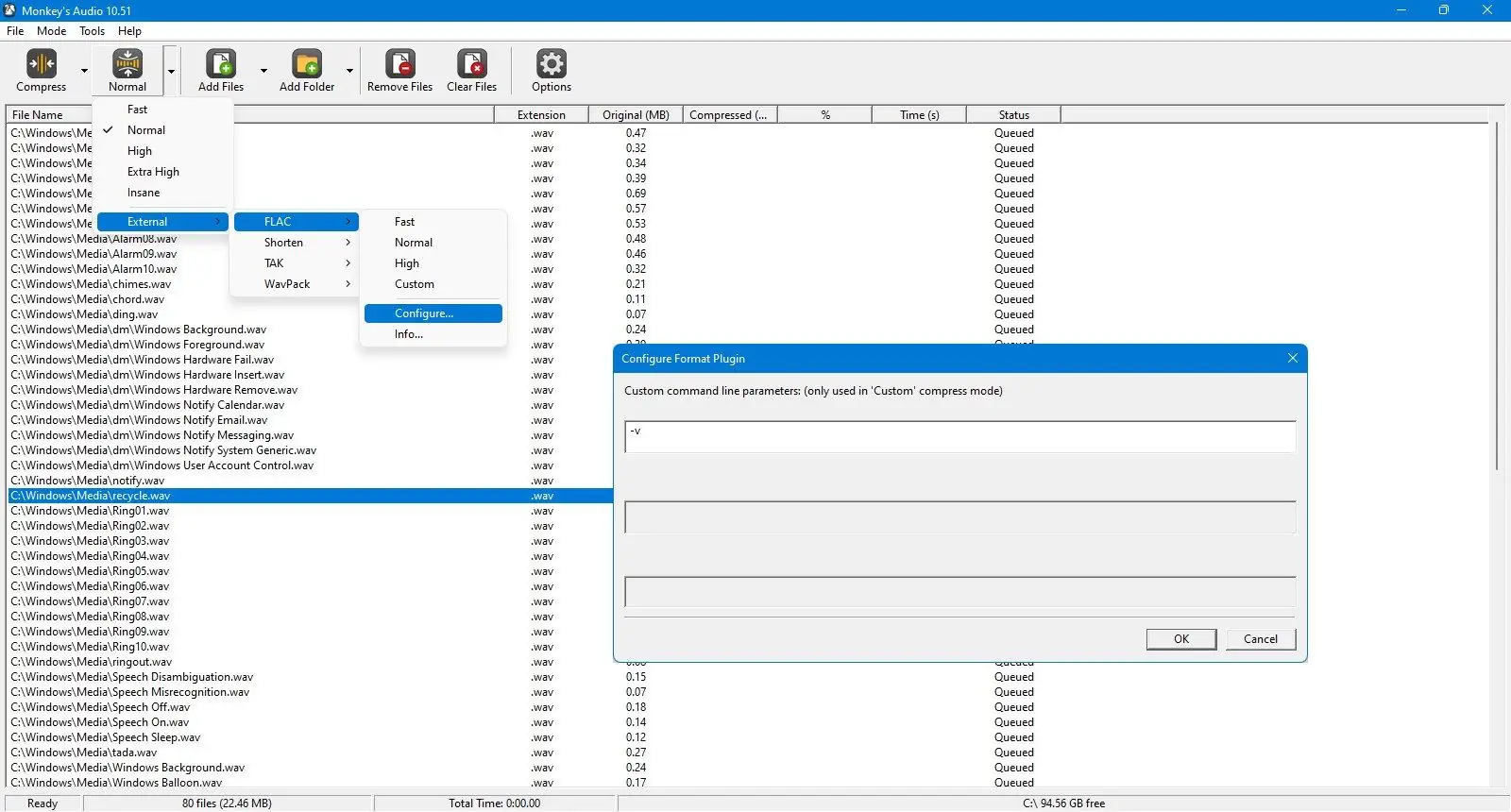Click the '80 files (22.46 MB)' status entry
1511x812 pixels.
pos(227,804)
